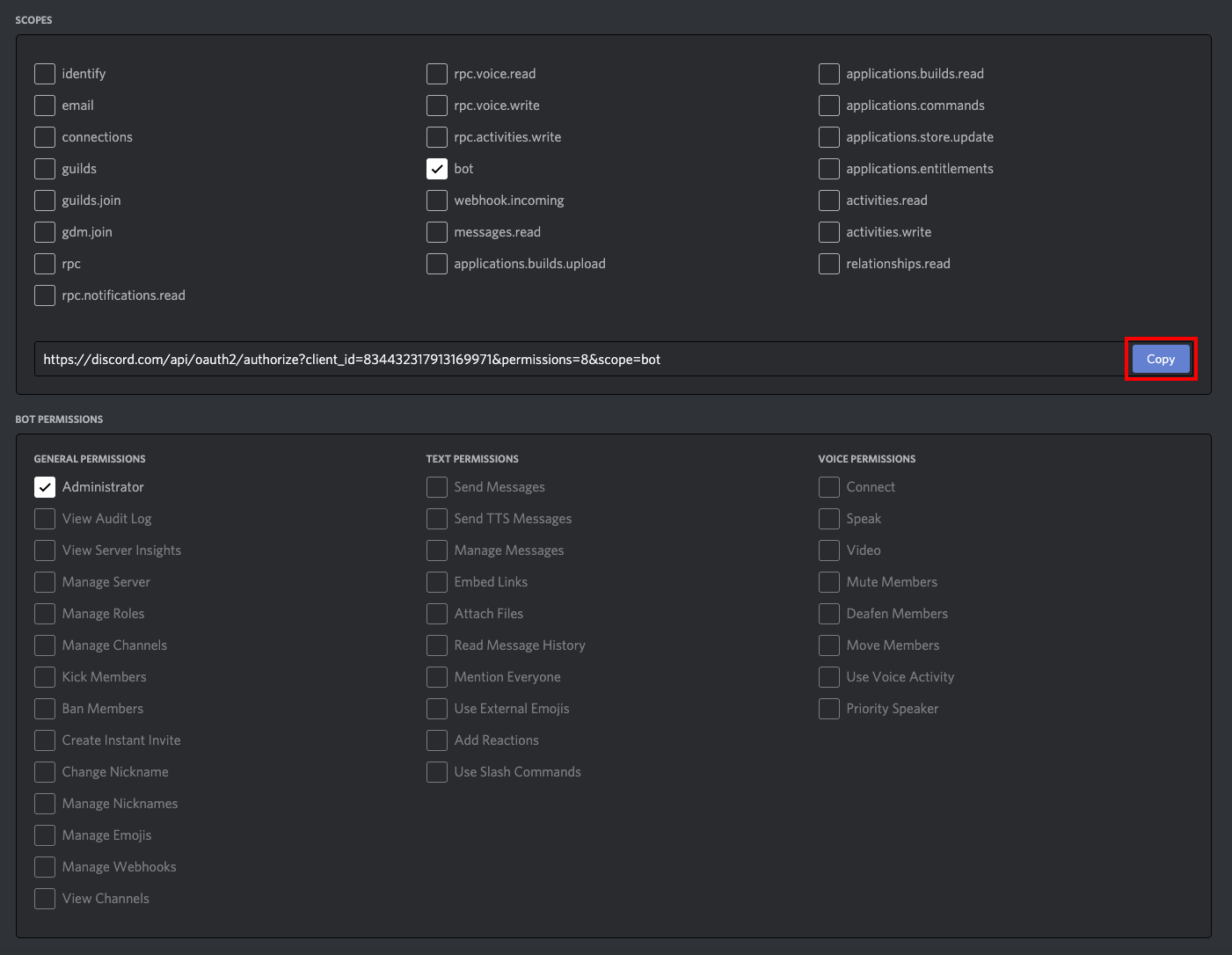Enable applications.entitlements scope
Screen dimensions: 1232x955
(x=829, y=169)
